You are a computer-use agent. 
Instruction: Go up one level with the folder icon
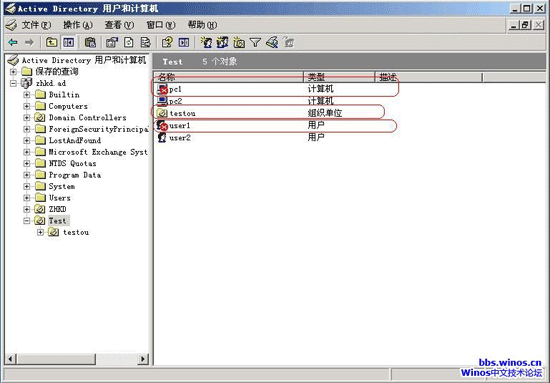[52, 42]
